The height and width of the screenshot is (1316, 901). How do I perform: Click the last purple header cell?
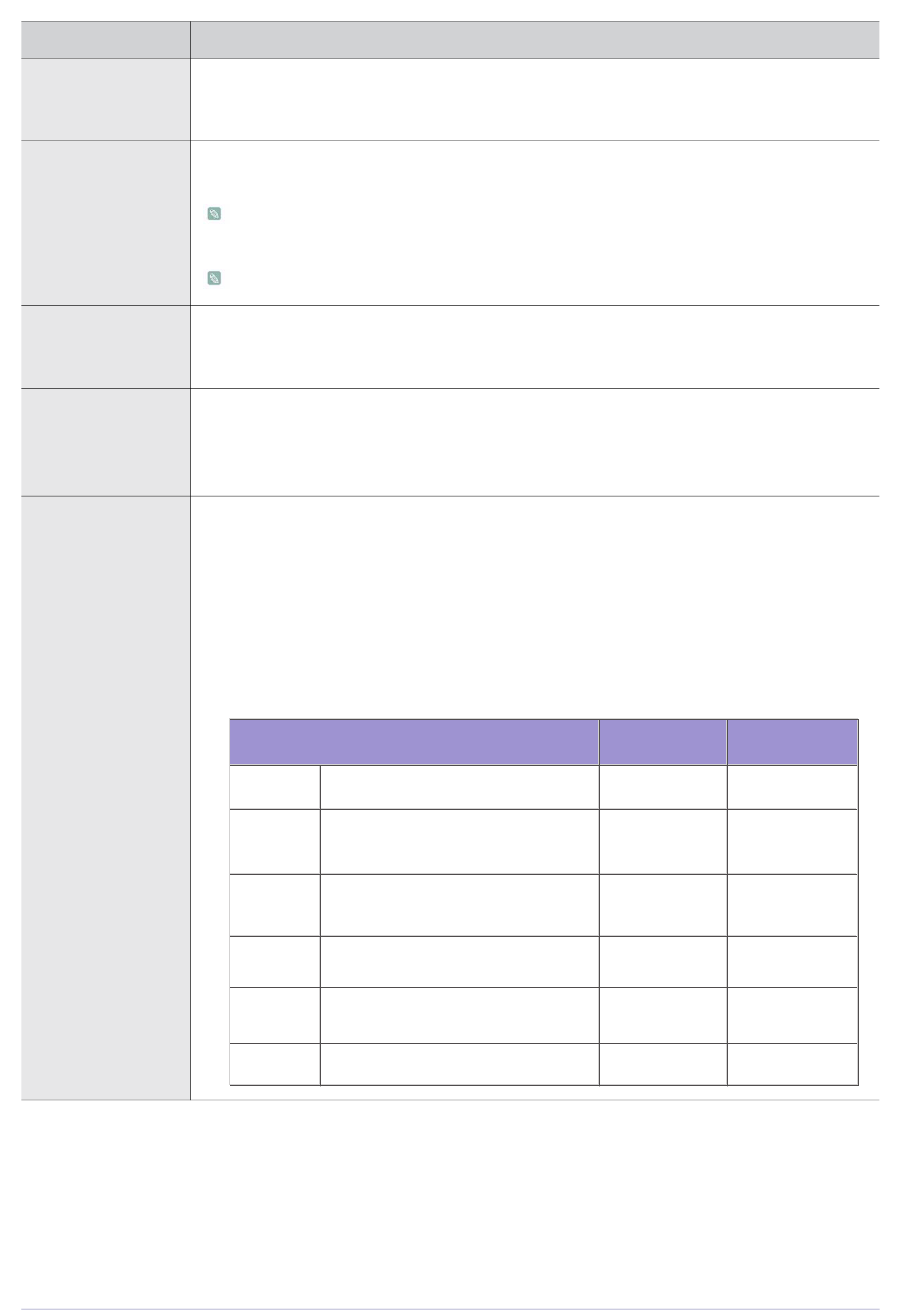pyautogui.click(x=793, y=742)
